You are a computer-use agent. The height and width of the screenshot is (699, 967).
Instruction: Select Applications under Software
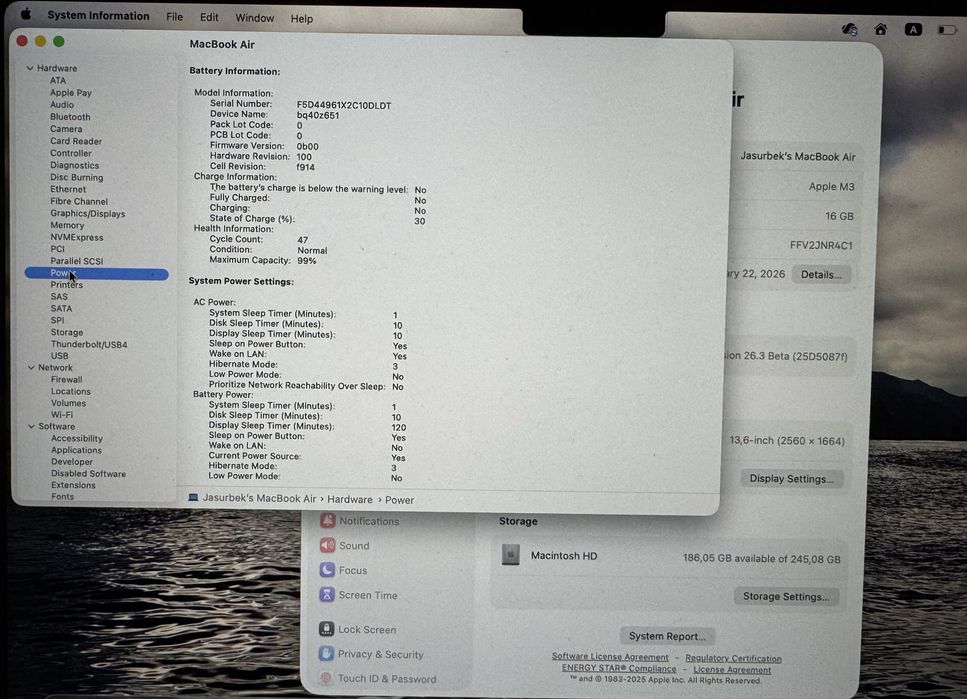click(76, 450)
